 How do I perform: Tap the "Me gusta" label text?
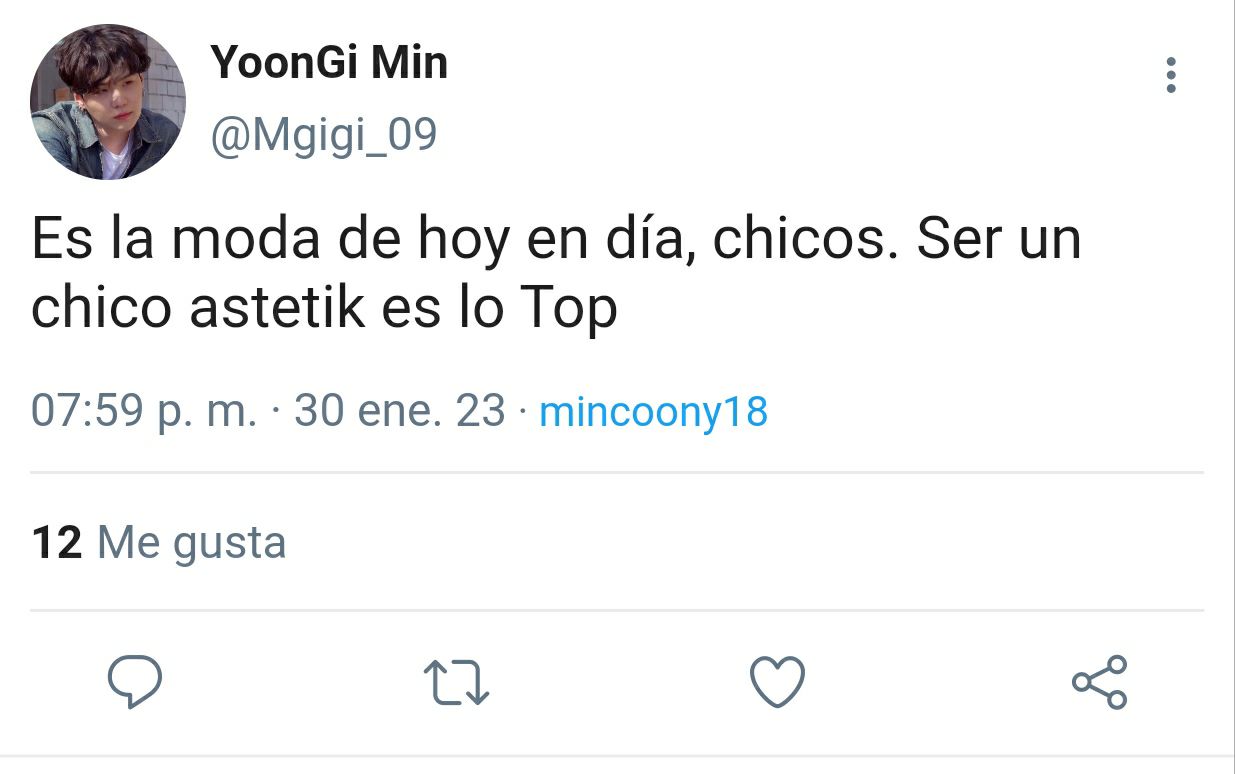click(x=192, y=545)
